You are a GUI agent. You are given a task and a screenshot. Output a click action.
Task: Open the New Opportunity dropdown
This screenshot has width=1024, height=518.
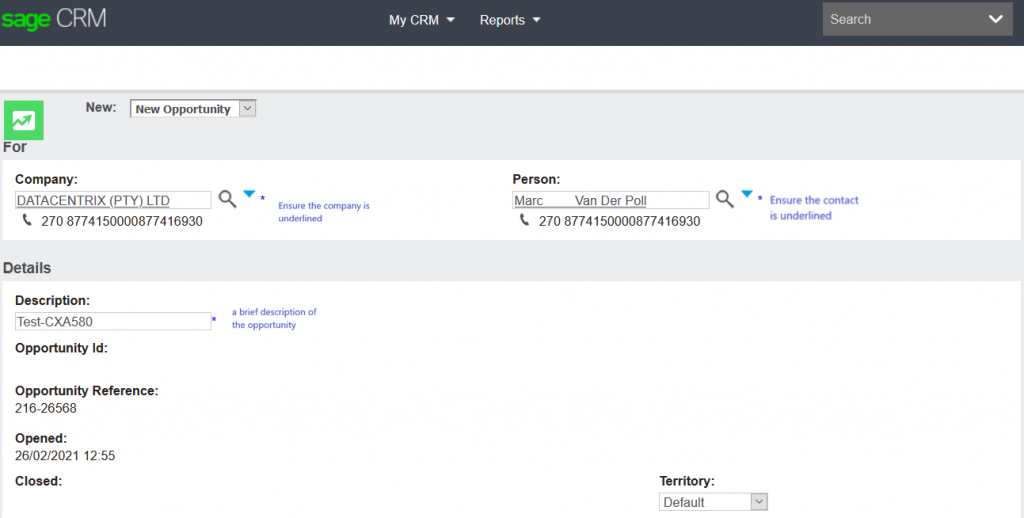pos(193,109)
